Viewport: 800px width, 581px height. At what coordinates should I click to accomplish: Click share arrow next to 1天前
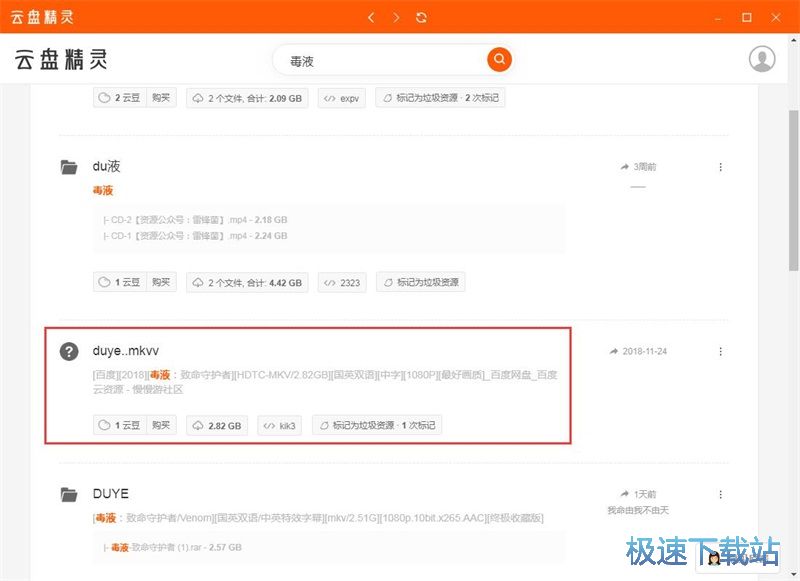pos(624,494)
